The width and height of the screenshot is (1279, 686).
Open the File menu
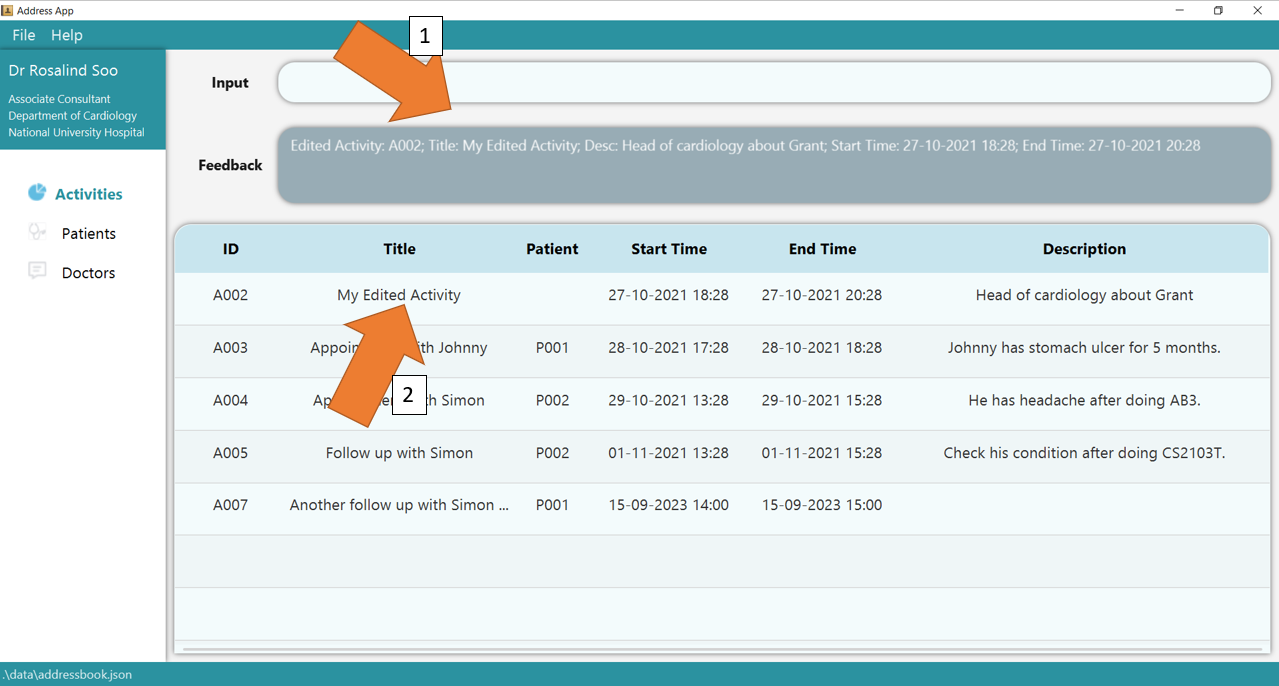pos(23,35)
